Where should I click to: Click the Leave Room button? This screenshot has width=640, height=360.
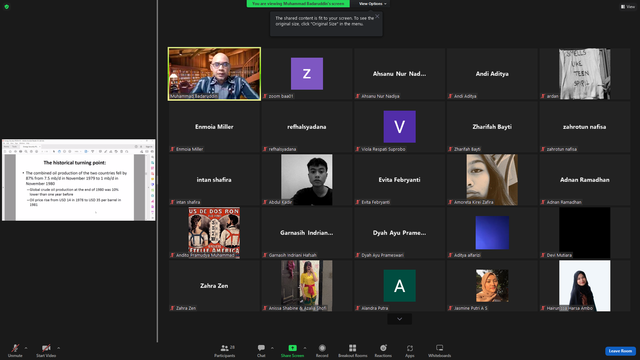pyautogui.click(x=620, y=351)
